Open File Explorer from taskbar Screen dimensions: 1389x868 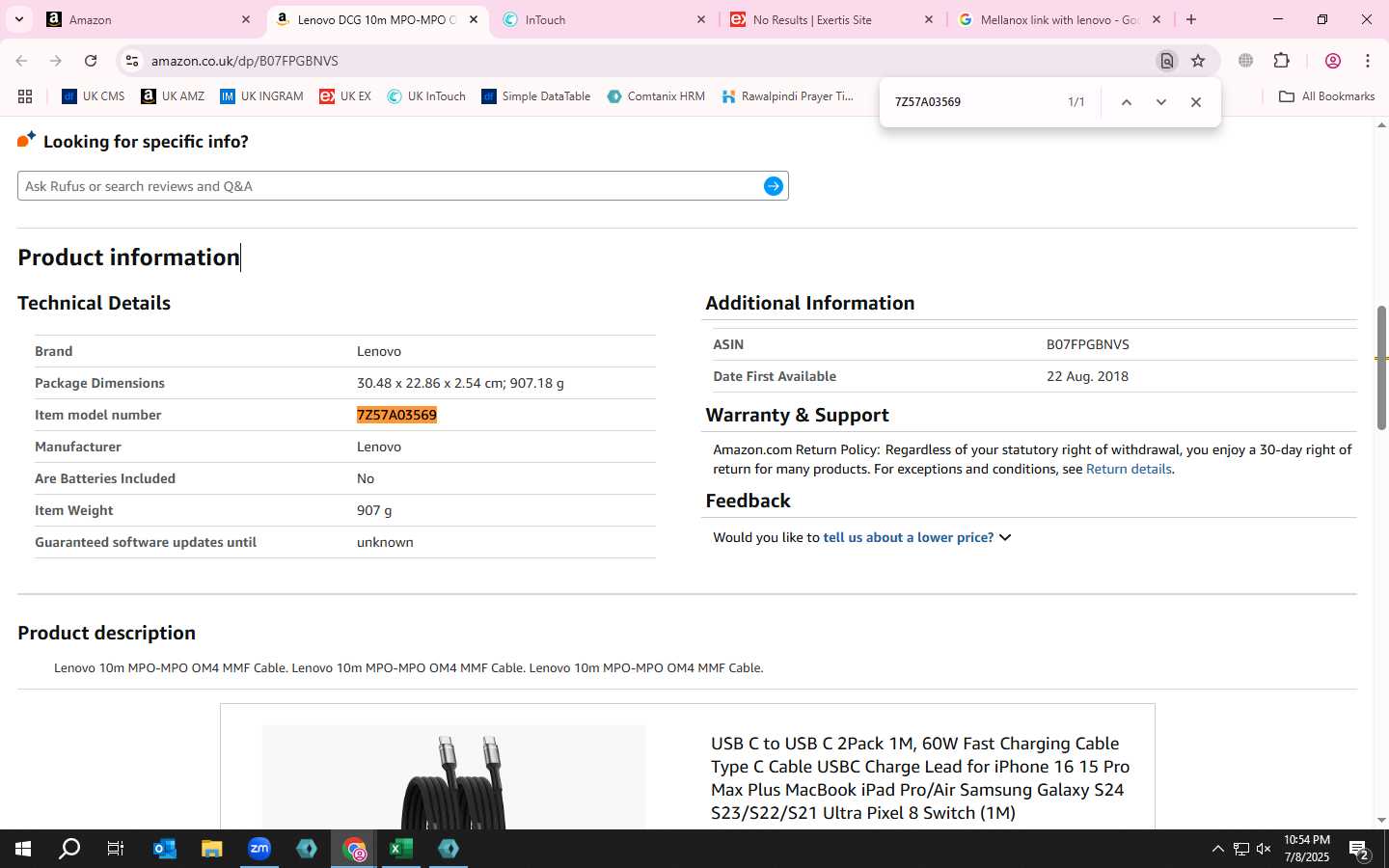click(212, 849)
